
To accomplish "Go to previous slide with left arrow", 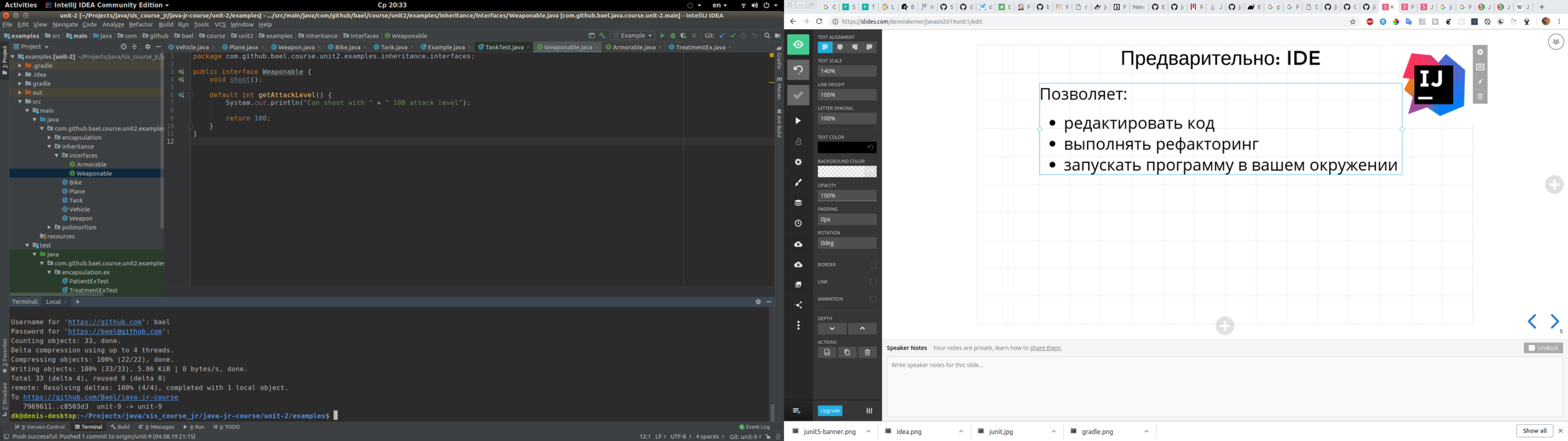I will pyautogui.click(x=1532, y=322).
